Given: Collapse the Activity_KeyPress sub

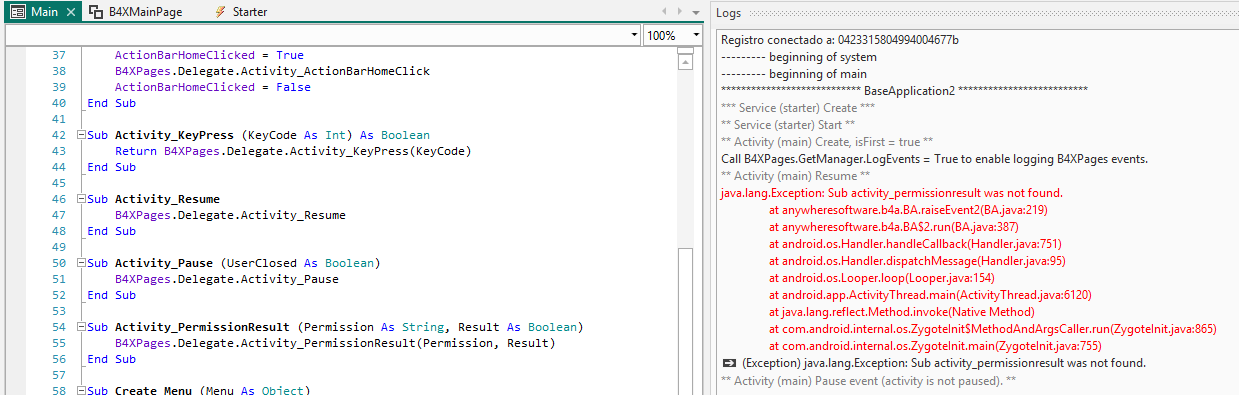Looking at the screenshot, I should point(81,135).
